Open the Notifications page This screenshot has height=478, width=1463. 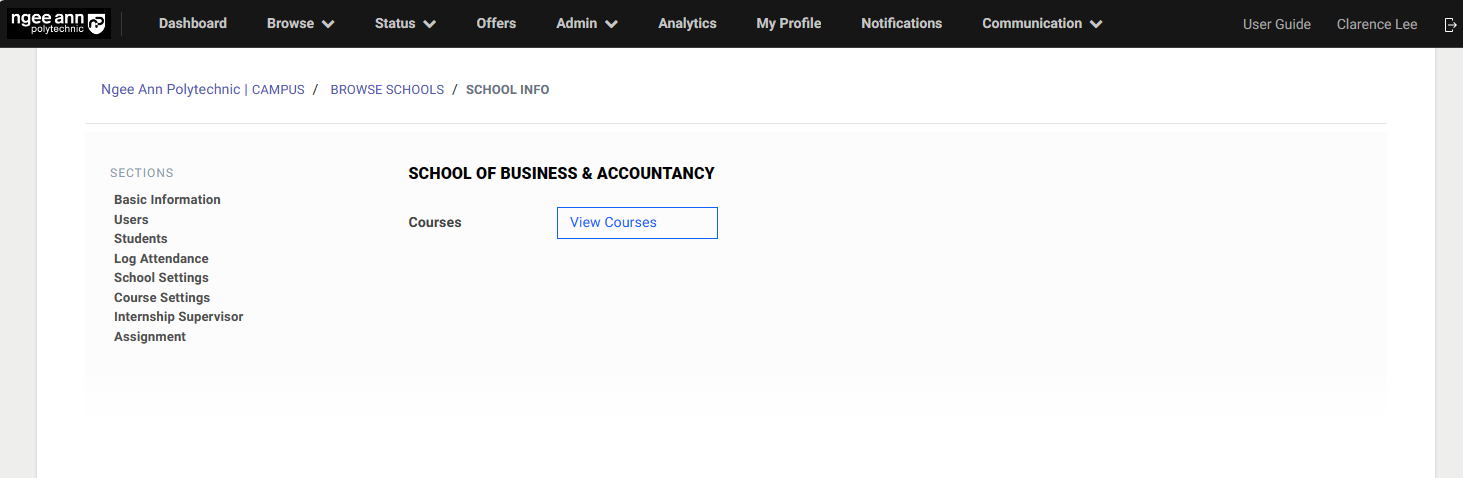pos(901,23)
